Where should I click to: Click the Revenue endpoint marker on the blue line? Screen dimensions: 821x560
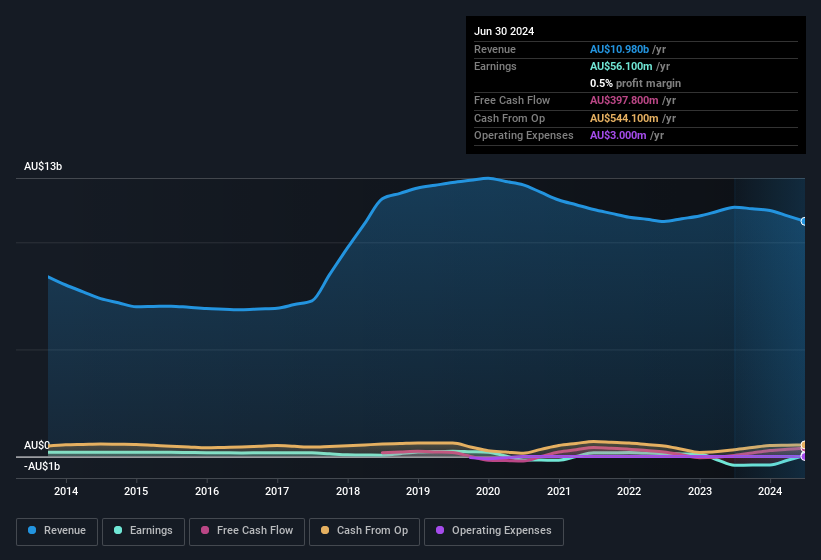click(804, 221)
